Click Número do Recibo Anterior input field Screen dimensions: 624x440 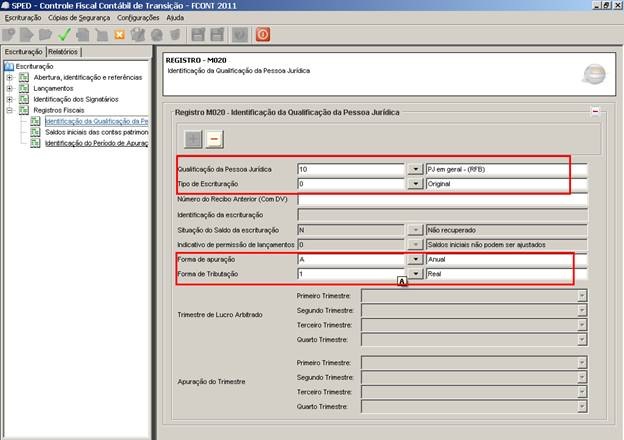tap(442, 199)
